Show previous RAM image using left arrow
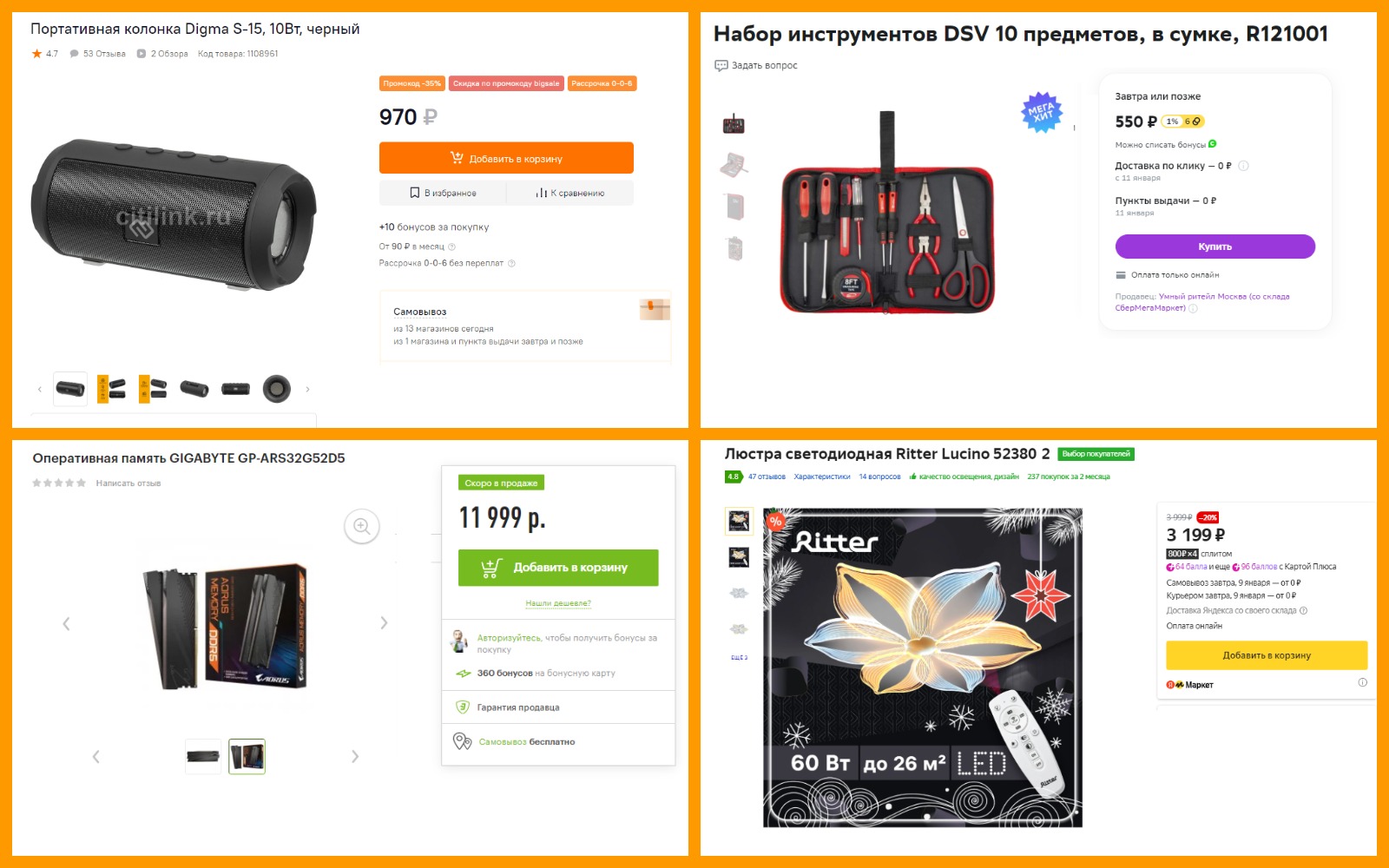Viewport: 1389px width, 868px height. (x=66, y=623)
